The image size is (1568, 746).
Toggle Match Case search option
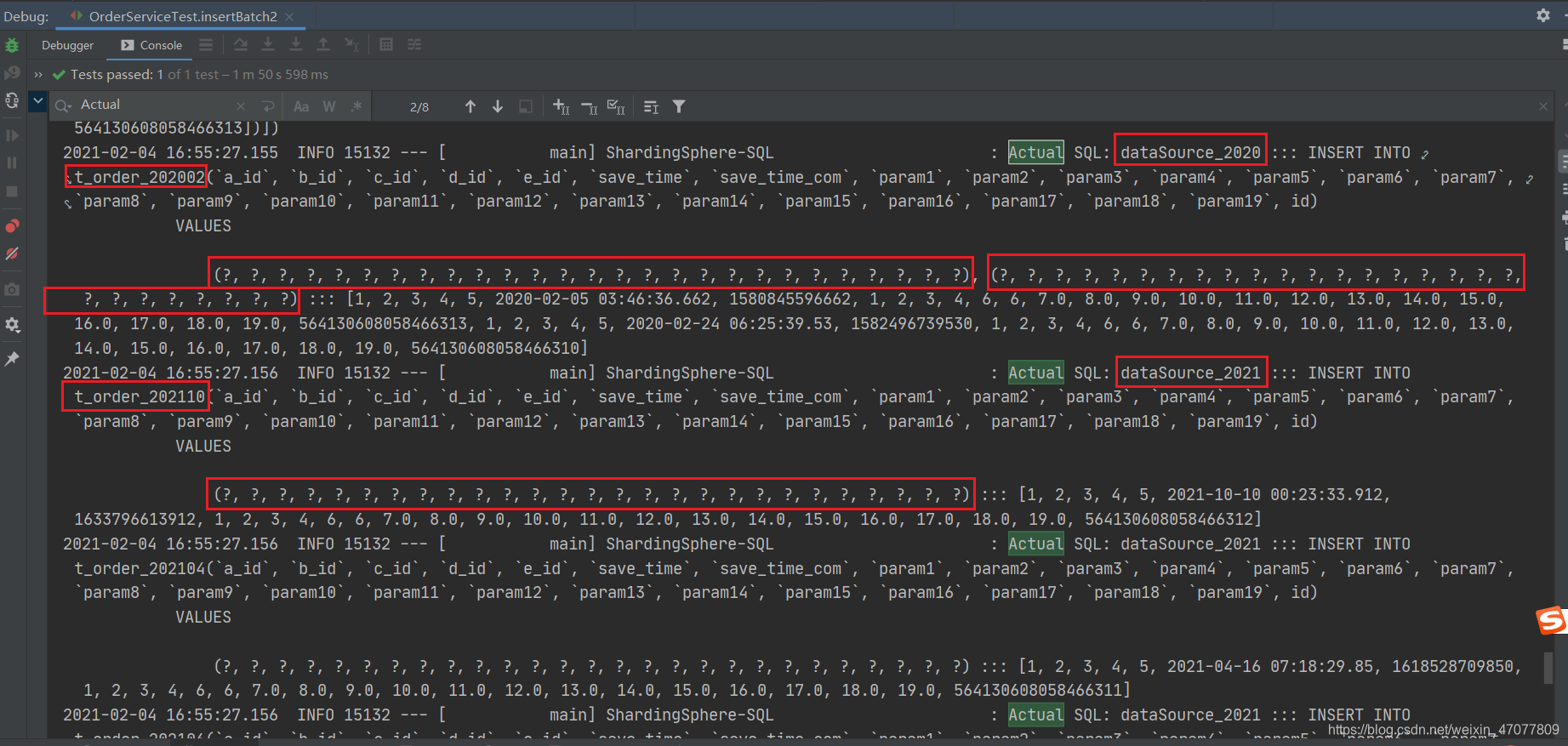pos(301,106)
